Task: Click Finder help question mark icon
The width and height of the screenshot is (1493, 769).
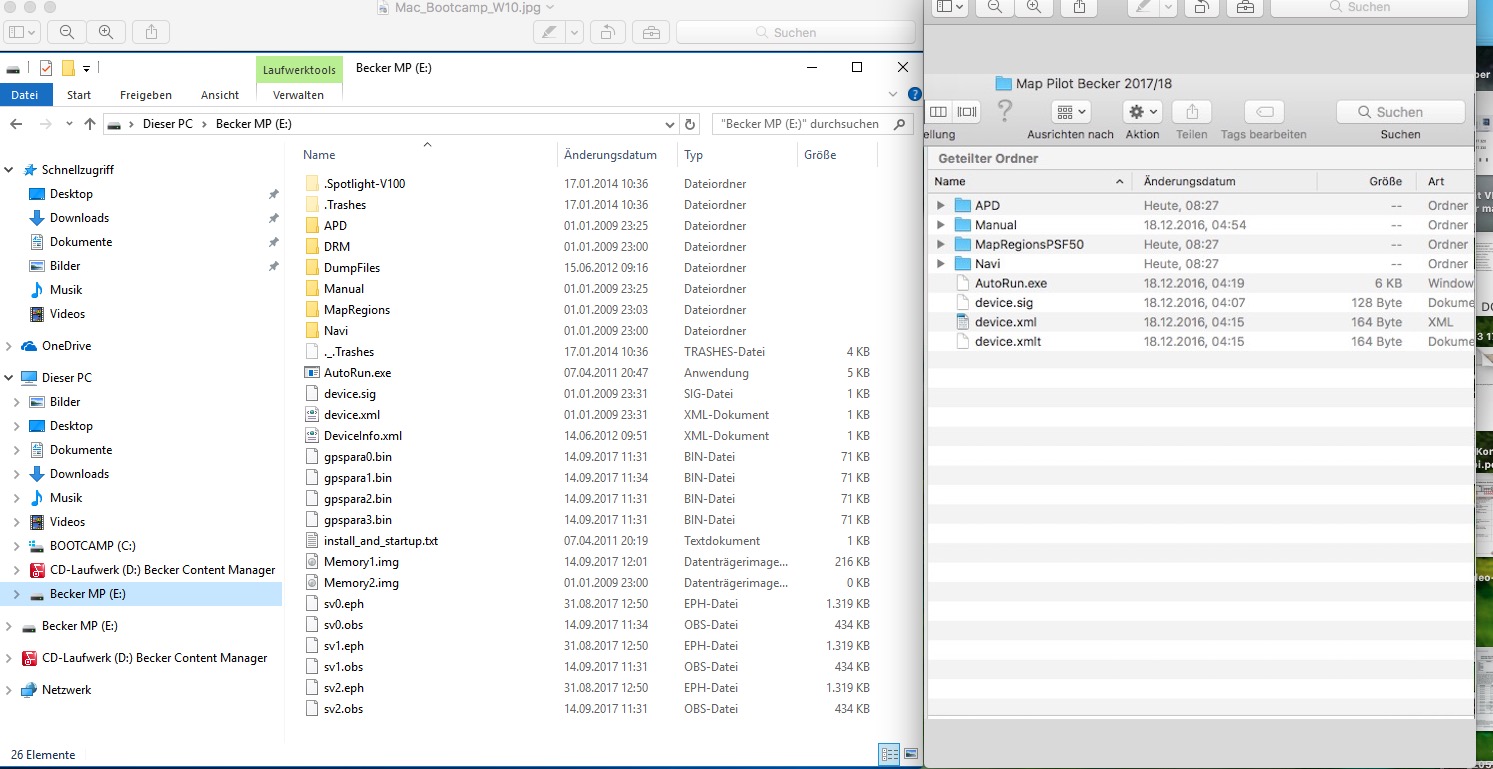Action: pos(1005,110)
